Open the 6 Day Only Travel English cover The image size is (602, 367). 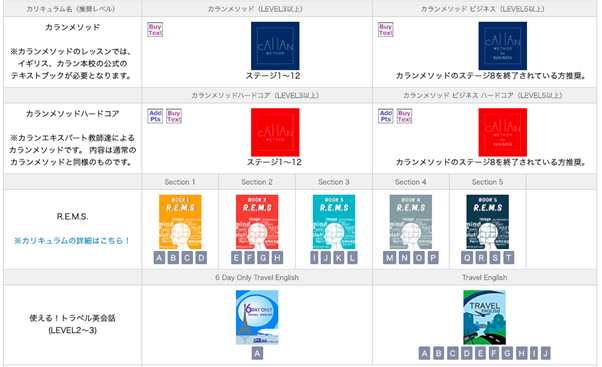point(257,317)
